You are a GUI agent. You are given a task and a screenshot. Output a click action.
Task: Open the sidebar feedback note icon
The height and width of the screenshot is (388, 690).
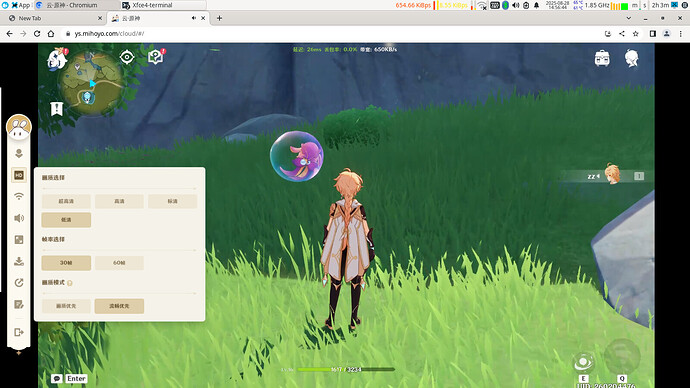click(19, 304)
